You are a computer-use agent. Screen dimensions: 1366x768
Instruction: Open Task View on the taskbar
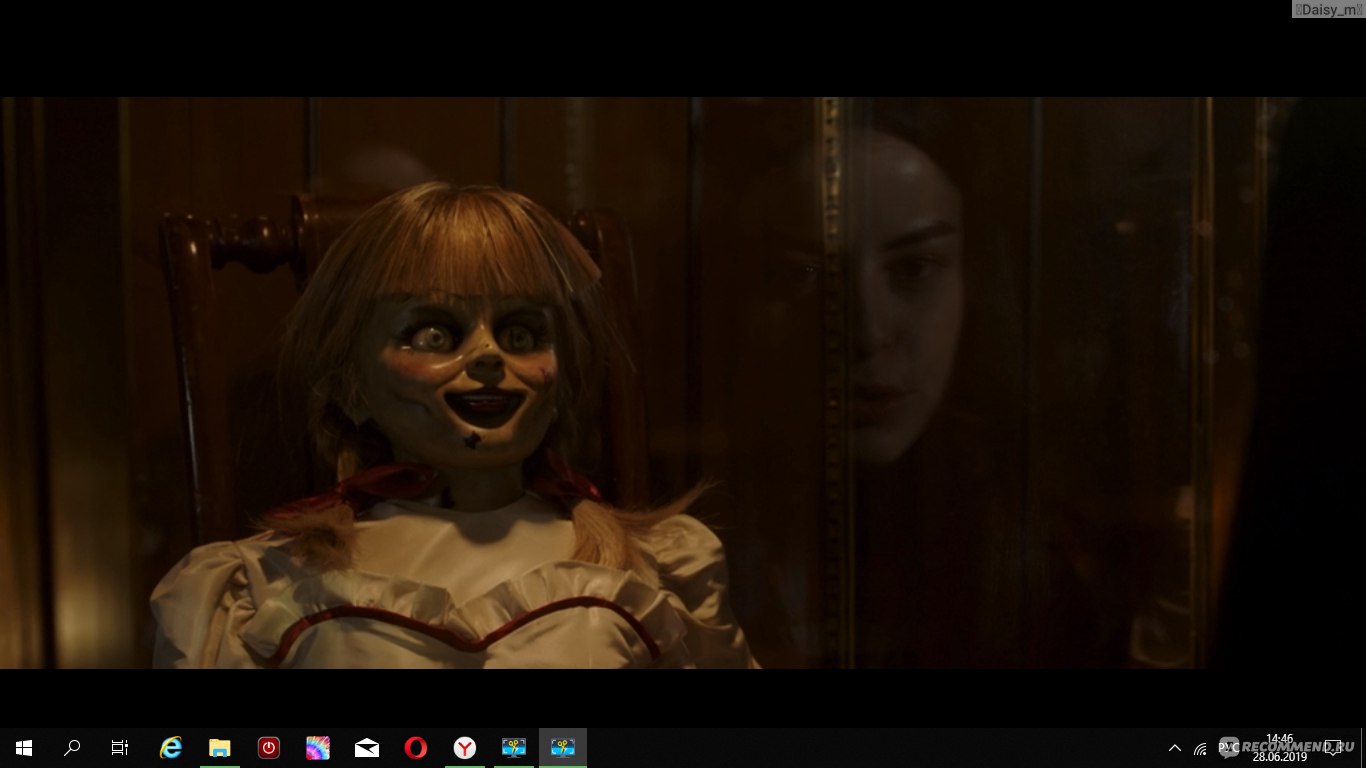coord(120,748)
